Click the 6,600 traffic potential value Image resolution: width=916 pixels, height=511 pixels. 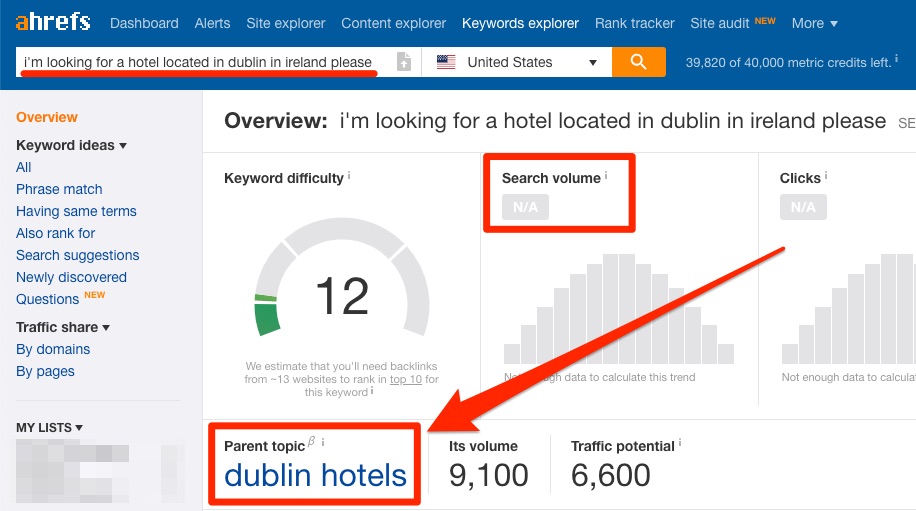[610, 475]
